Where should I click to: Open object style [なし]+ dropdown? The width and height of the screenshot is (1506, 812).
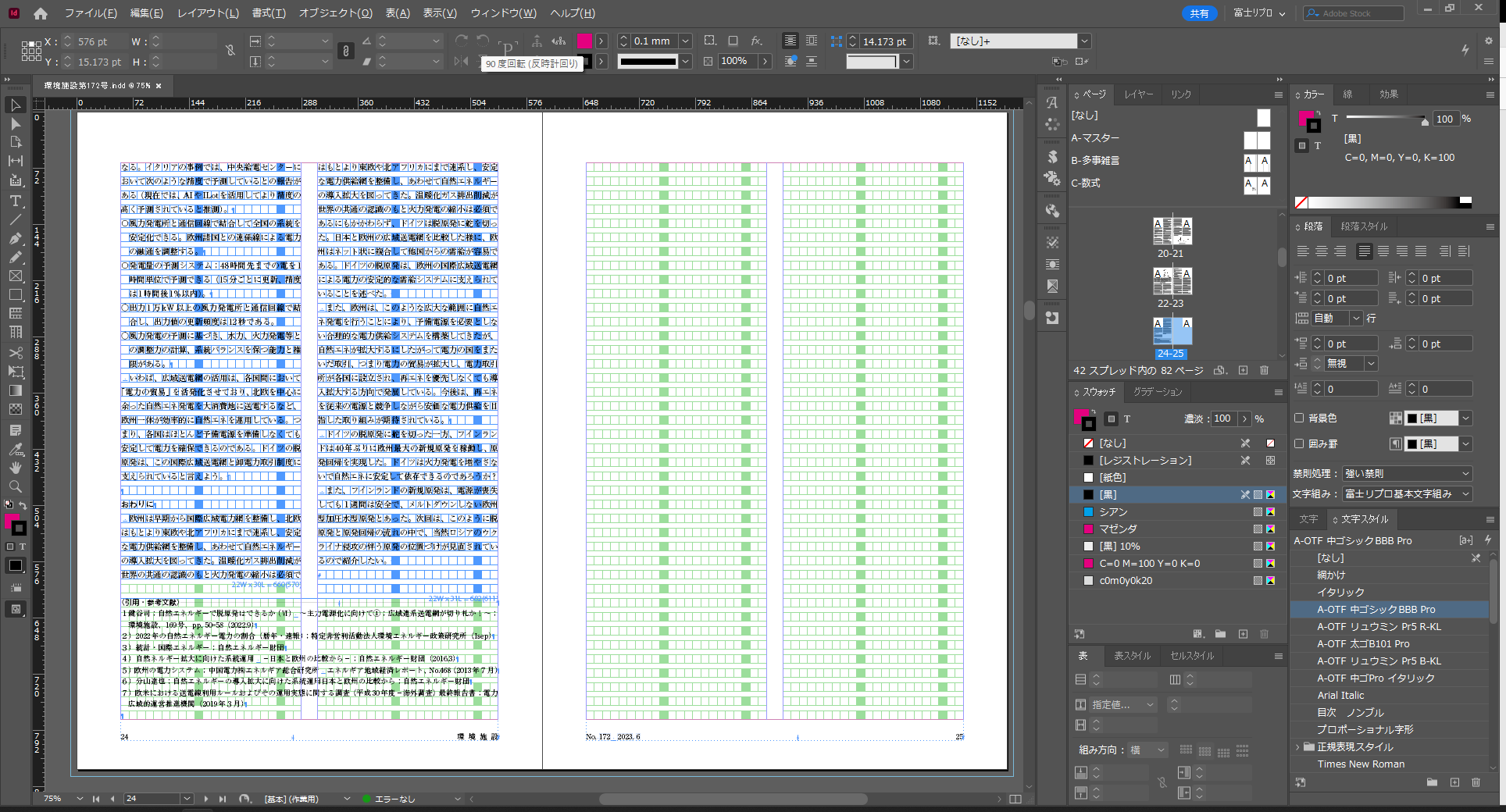click(1084, 41)
